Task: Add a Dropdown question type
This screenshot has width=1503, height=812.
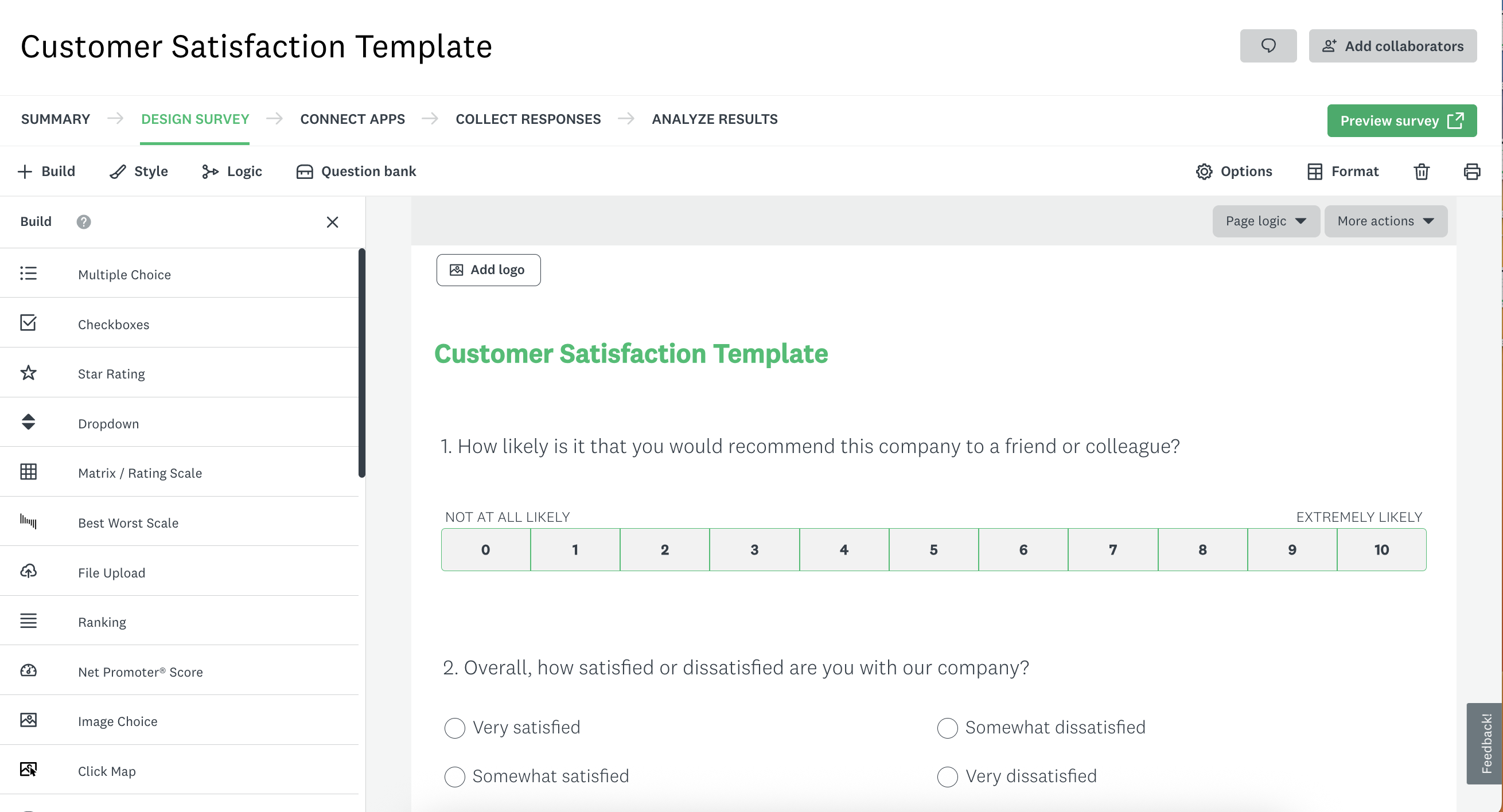Action: pos(108,423)
